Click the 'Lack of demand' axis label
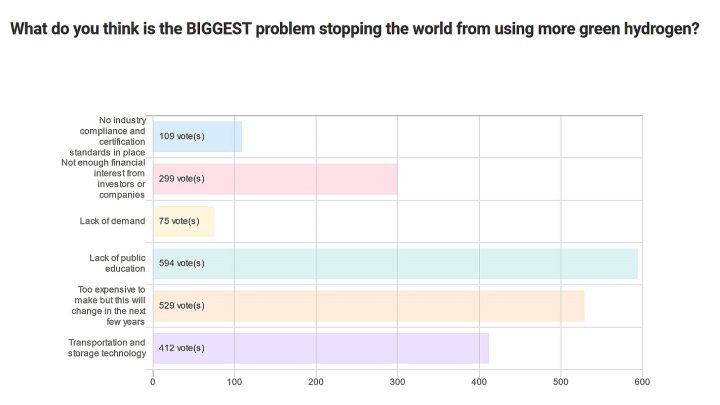Viewport: 720px width, 405px height. pyautogui.click(x=112, y=221)
